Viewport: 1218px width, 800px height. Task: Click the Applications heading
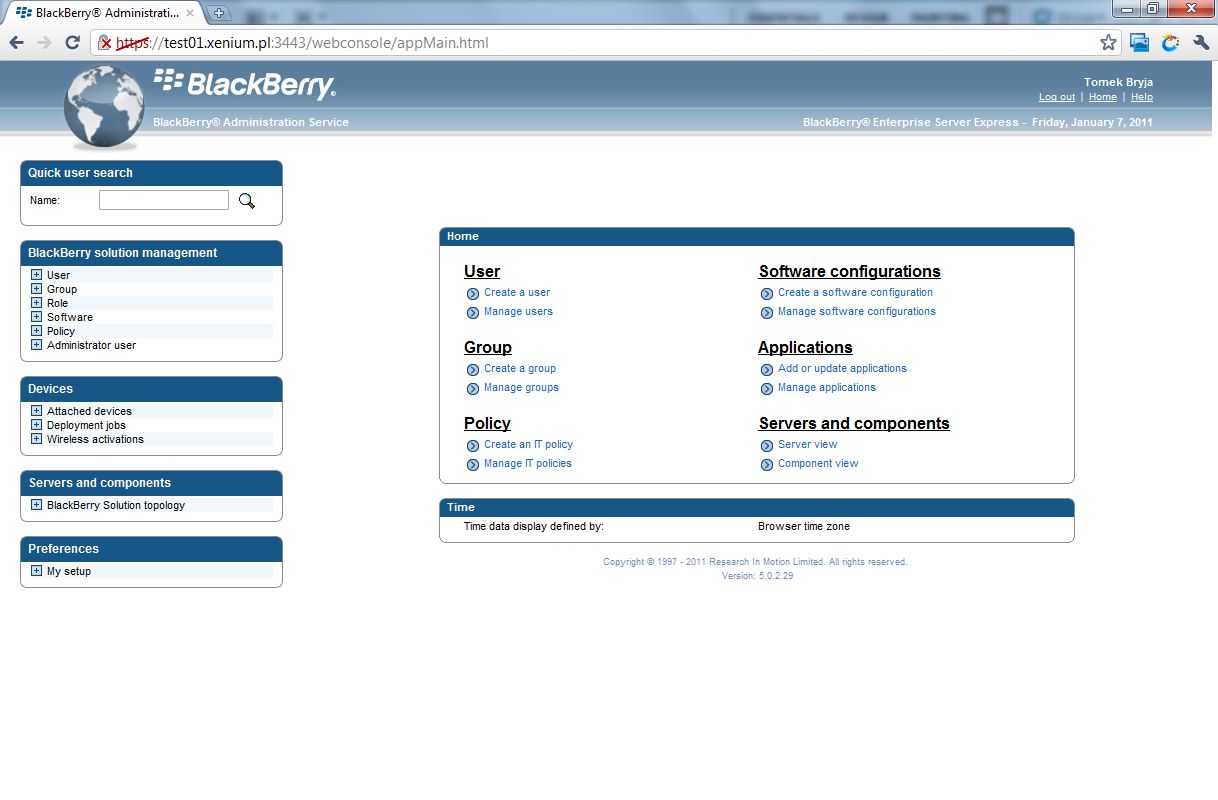coord(805,348)
